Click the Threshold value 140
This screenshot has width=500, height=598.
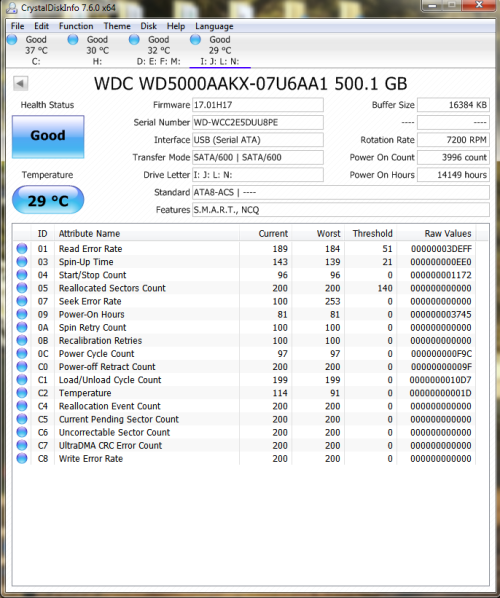coord(385,288)
